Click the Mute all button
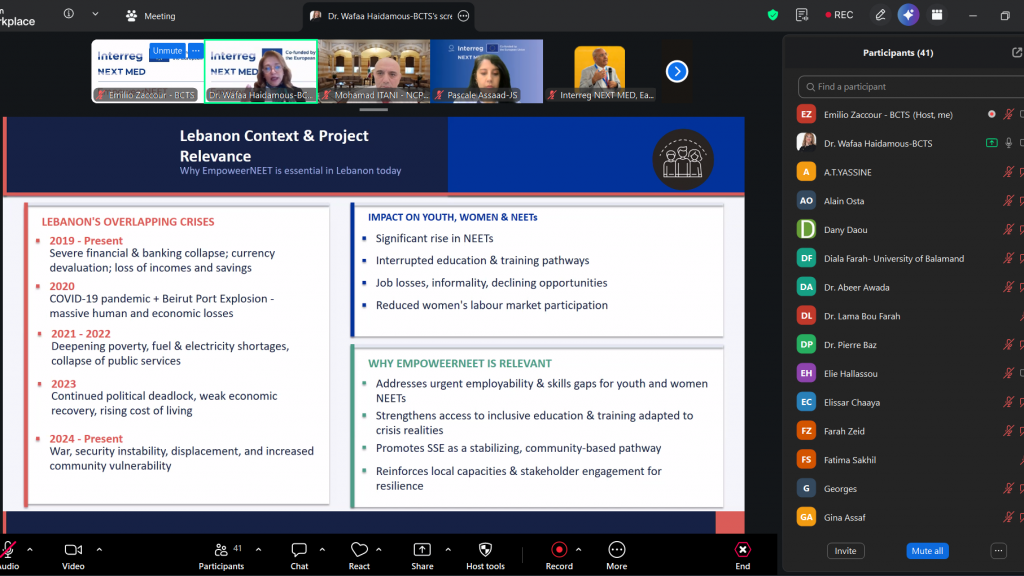 (x=927, y=551)
